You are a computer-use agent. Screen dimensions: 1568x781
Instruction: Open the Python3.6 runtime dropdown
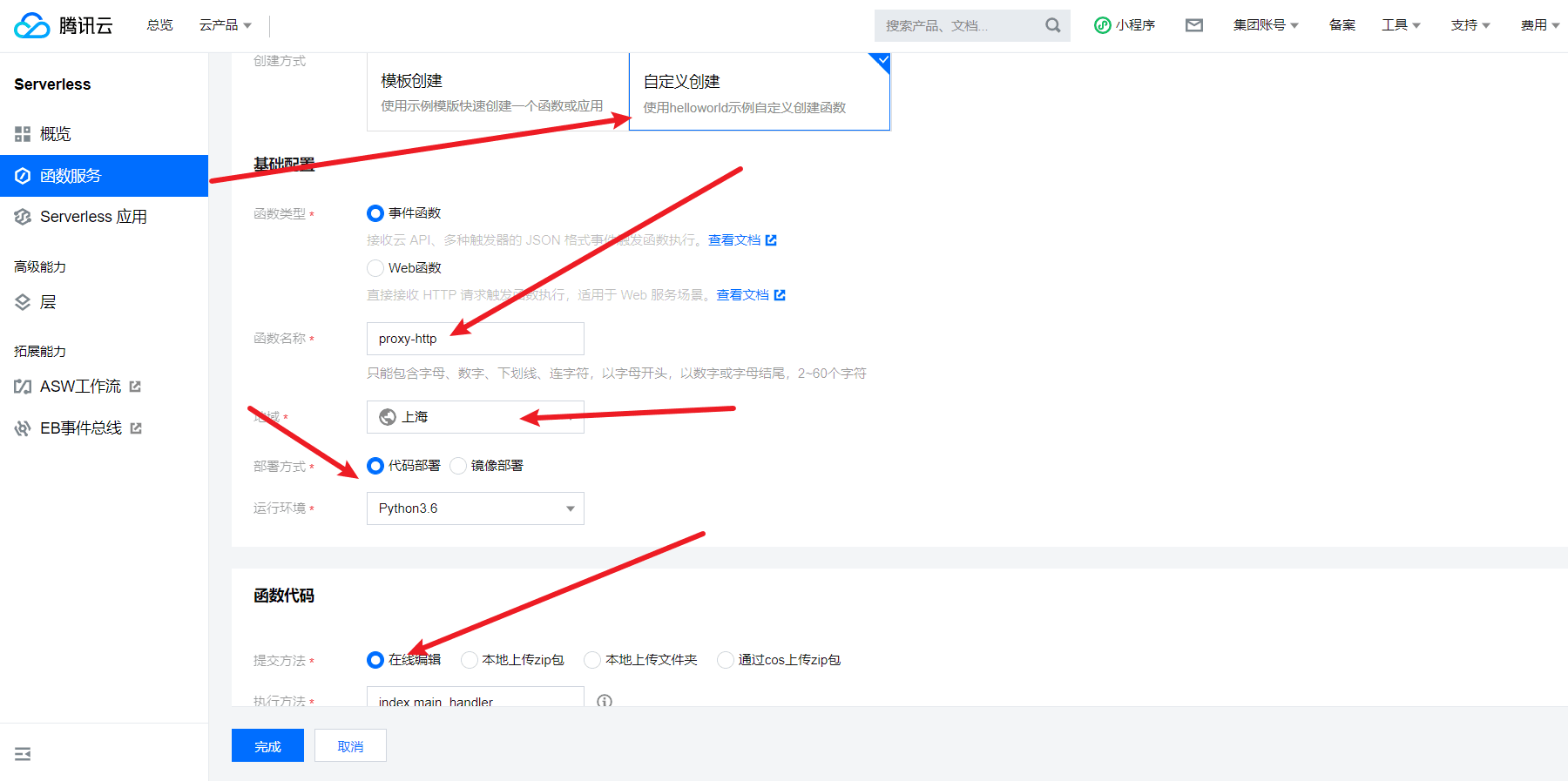click(x=476, y=508)
